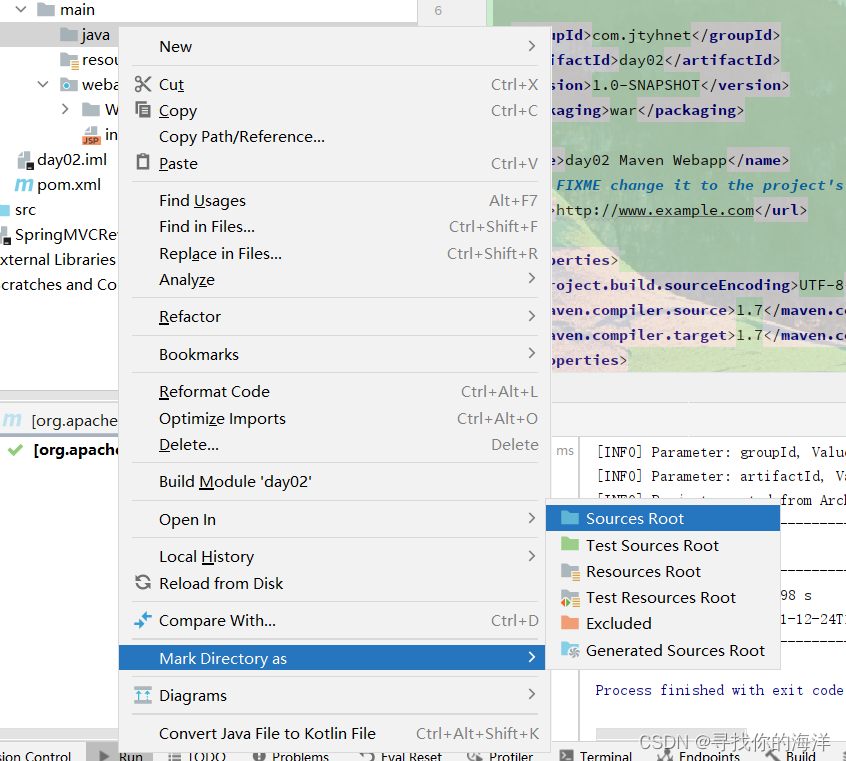Click the 'Process finished with exit code' line
This screenshot has width=846, height=761.
(719, 690)
